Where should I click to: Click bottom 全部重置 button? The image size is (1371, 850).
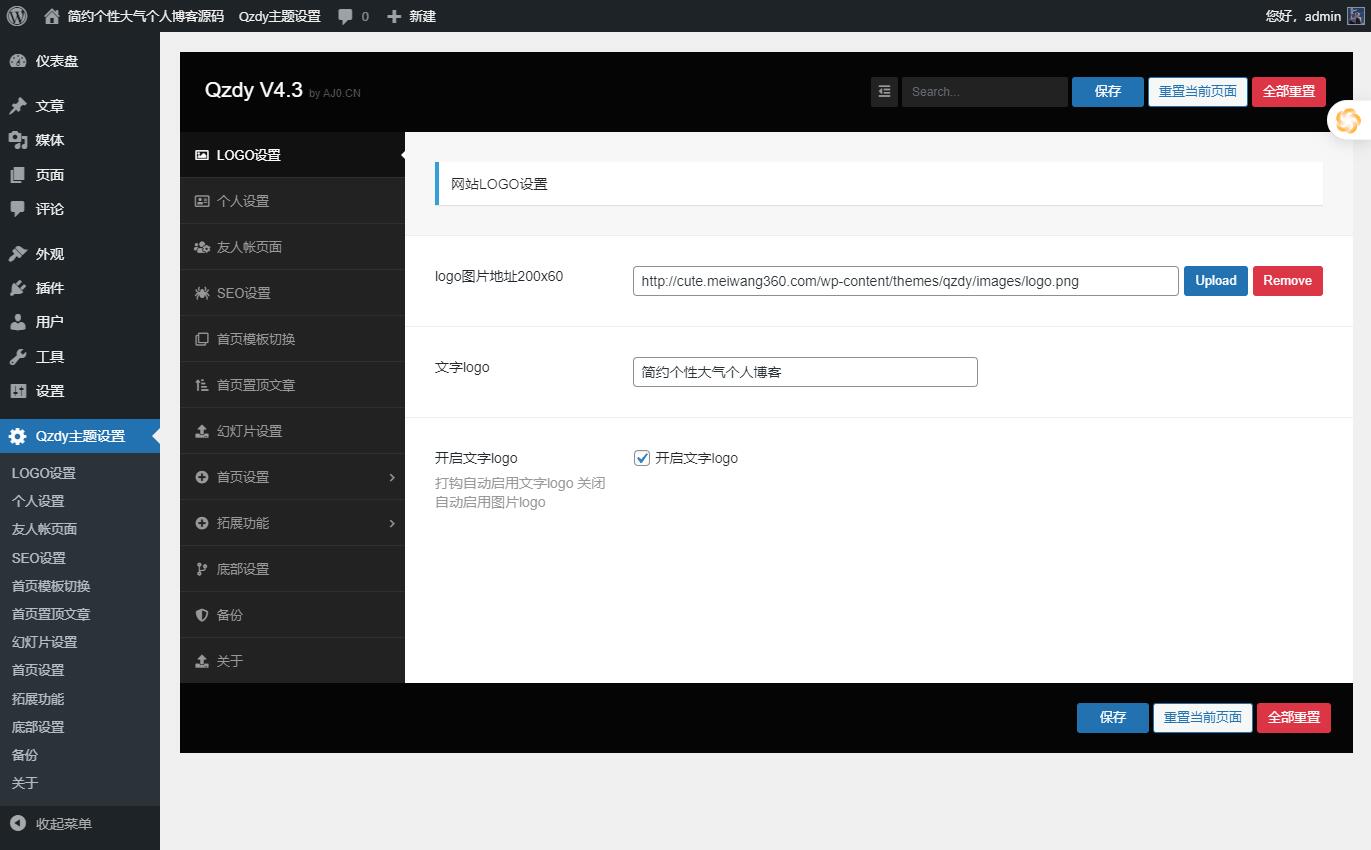[1294, 717]
